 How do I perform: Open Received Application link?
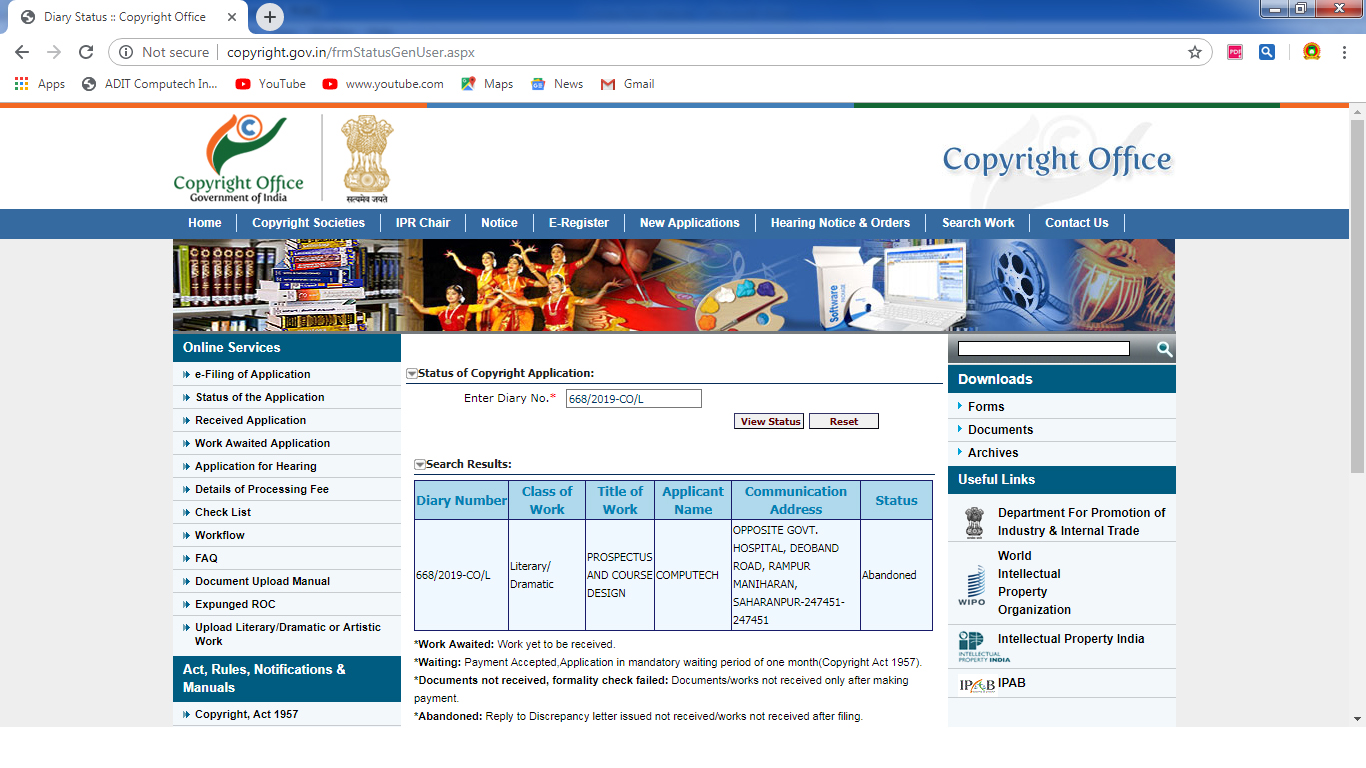point(251,420)
